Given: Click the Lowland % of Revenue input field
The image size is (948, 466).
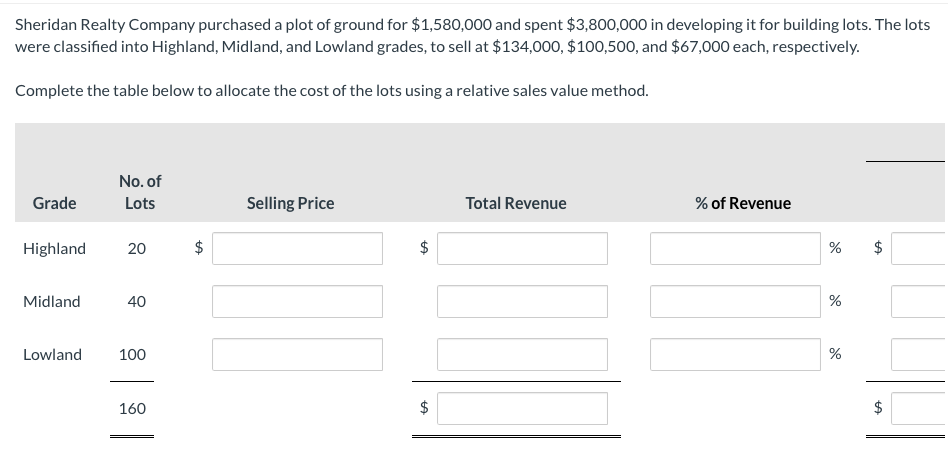Looking at the screenshot, I should point(735,354).
